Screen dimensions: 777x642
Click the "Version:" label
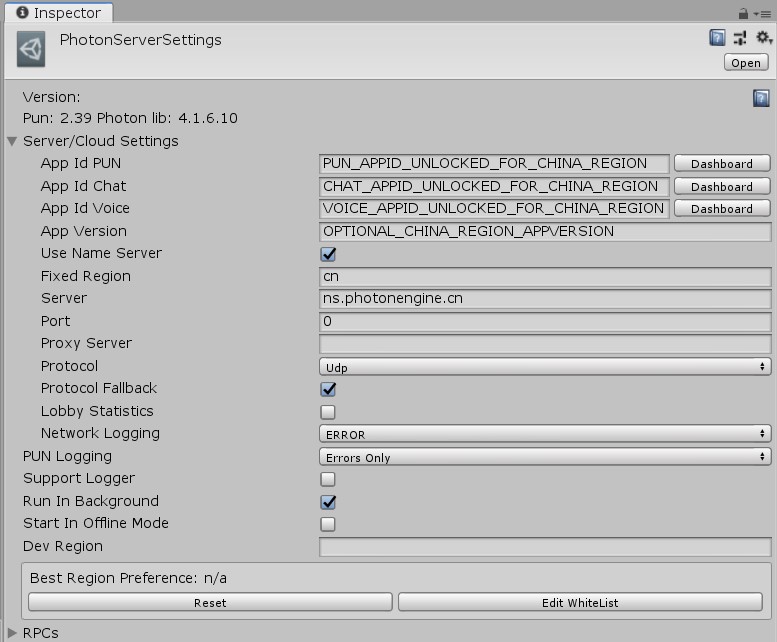point(52,97)
